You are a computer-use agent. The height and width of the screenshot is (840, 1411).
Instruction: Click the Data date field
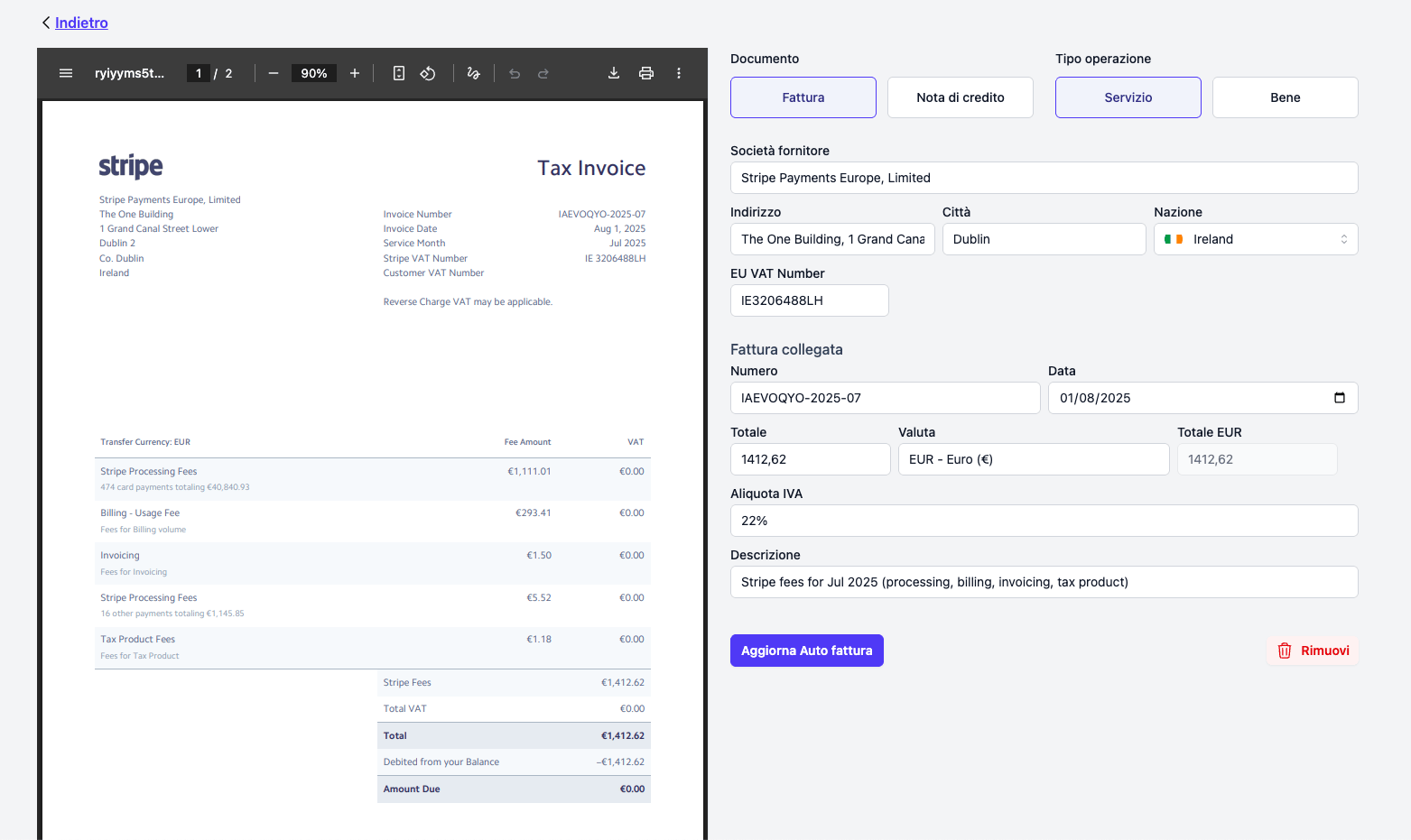coord(1203,398)
